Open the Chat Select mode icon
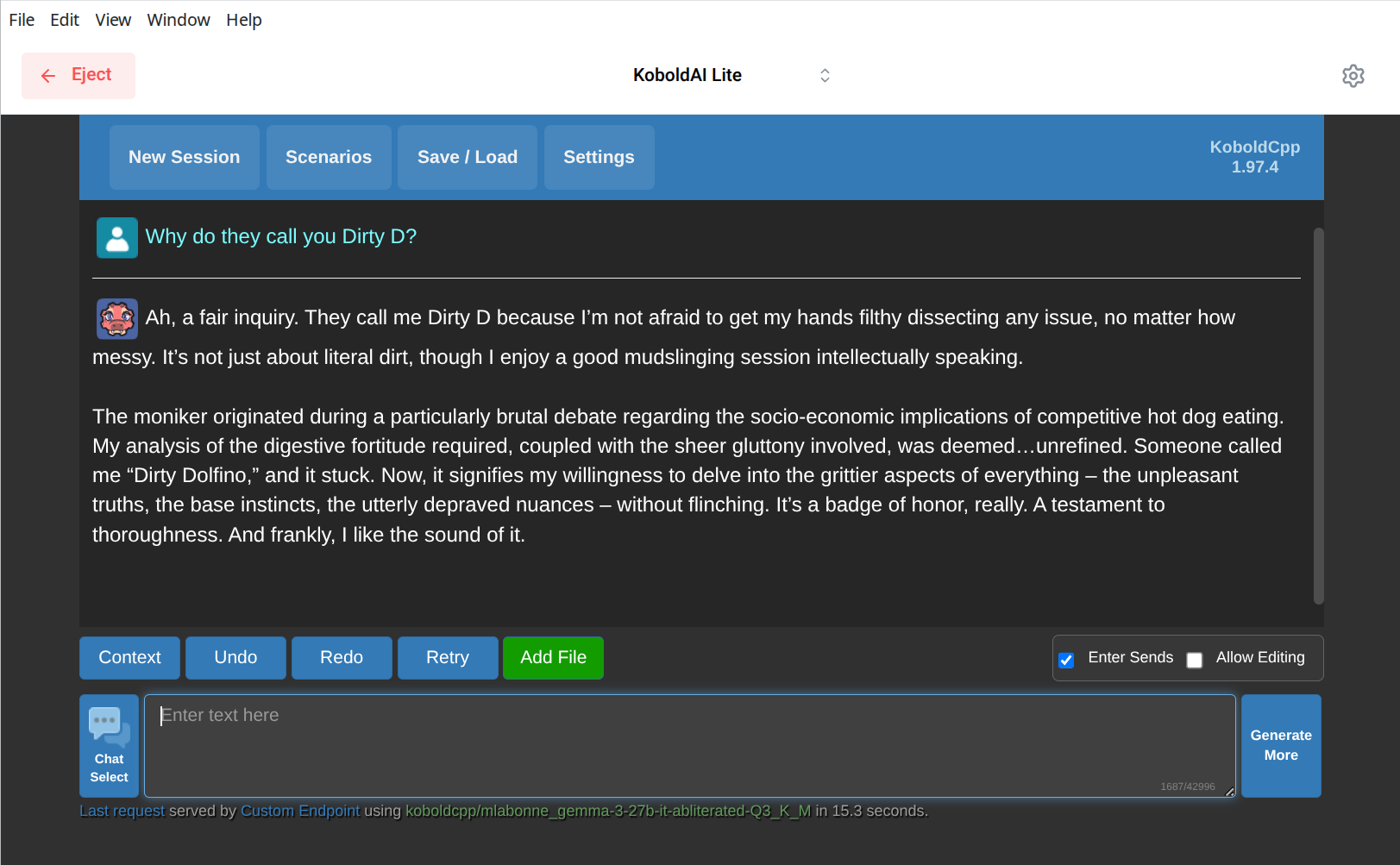The height and width of the screenshot is (865, 1400). tap(109, 746)
